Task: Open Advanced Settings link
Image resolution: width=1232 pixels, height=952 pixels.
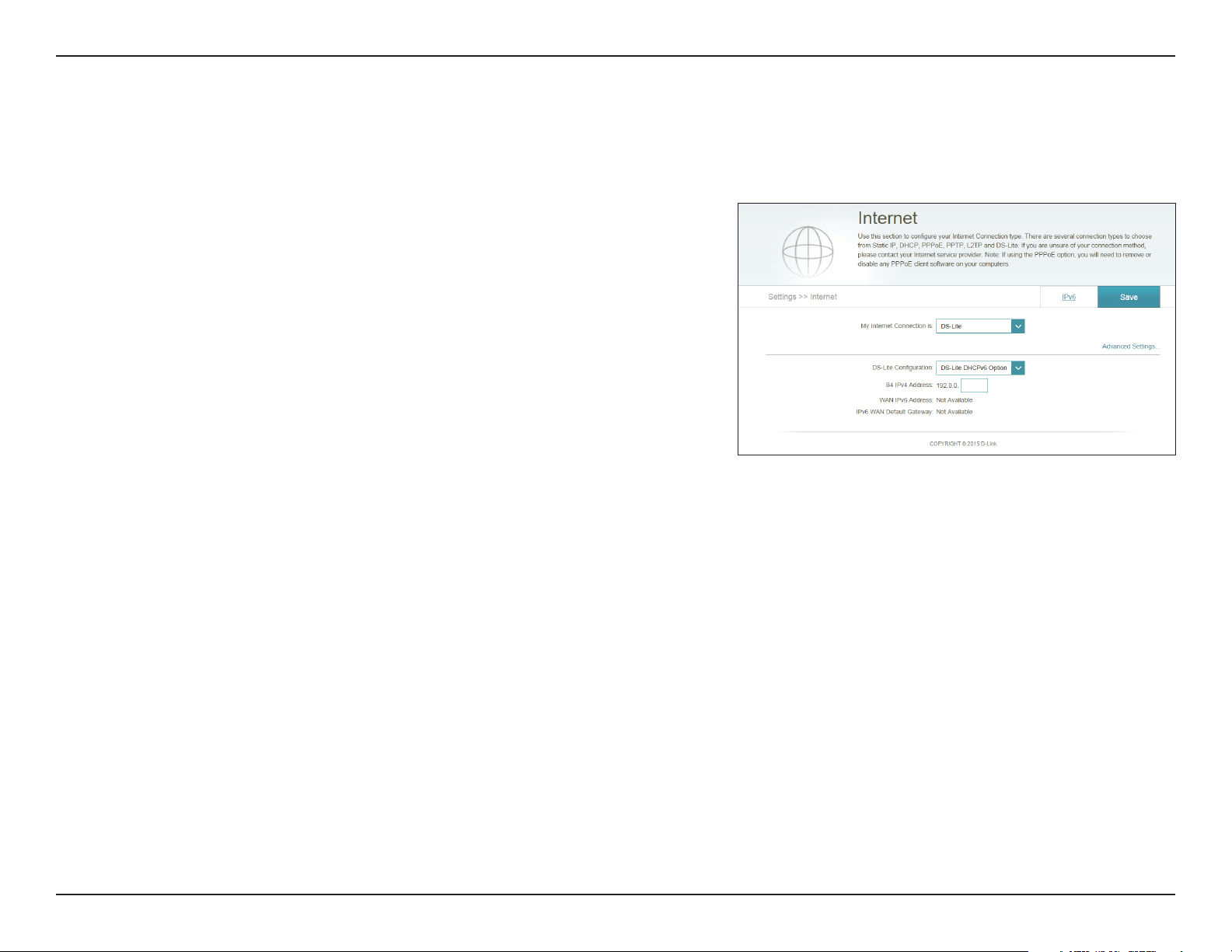Action: [x=1130, y=347]
